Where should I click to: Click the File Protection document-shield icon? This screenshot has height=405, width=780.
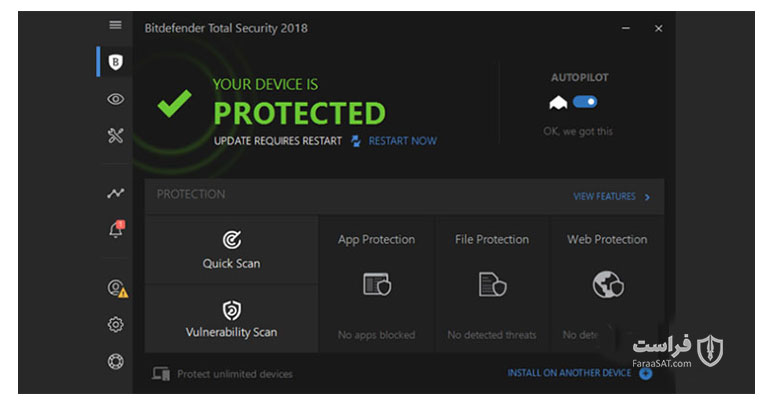point(492,285)
